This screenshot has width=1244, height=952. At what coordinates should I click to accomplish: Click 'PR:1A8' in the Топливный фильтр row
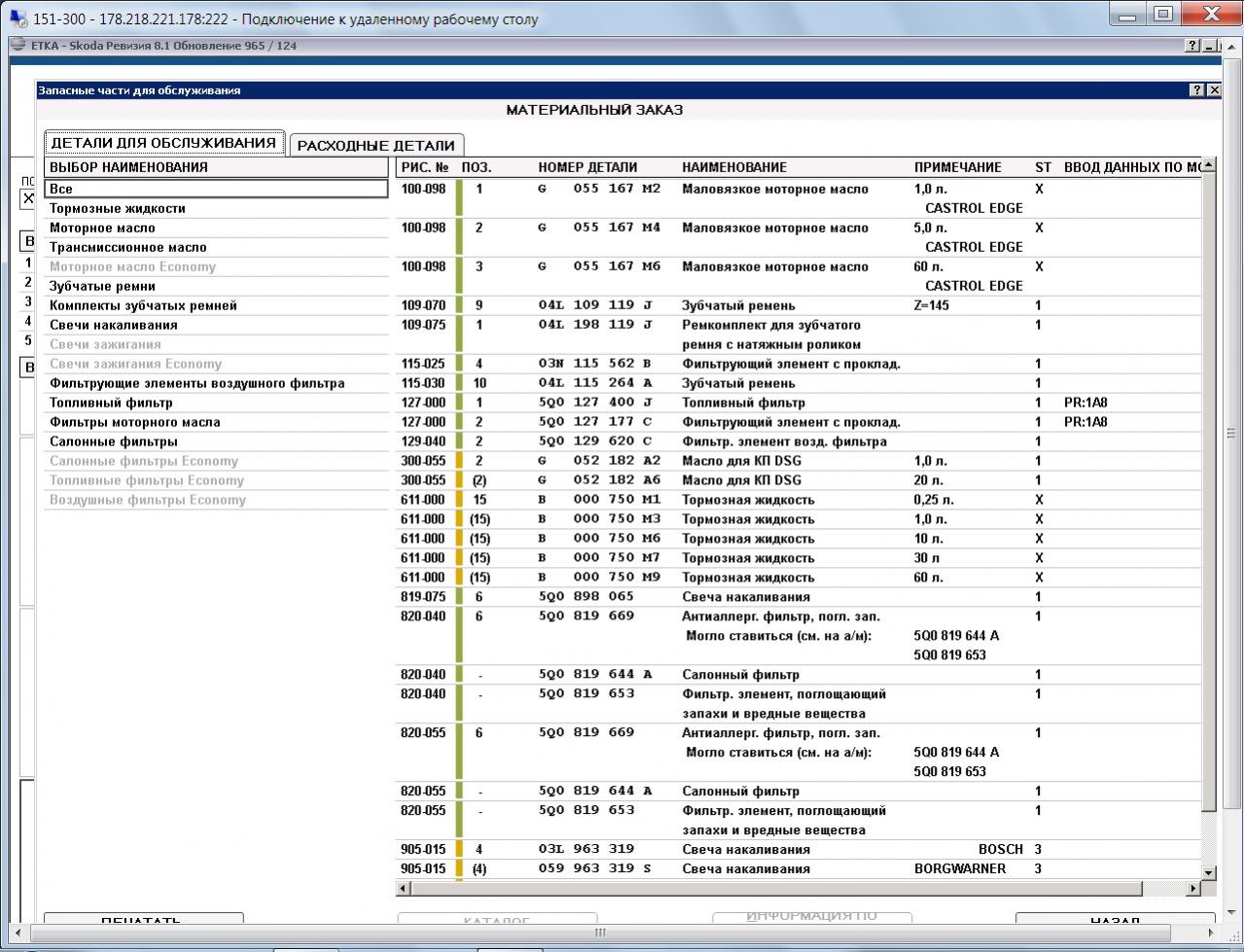click(x=1085, y=403)
